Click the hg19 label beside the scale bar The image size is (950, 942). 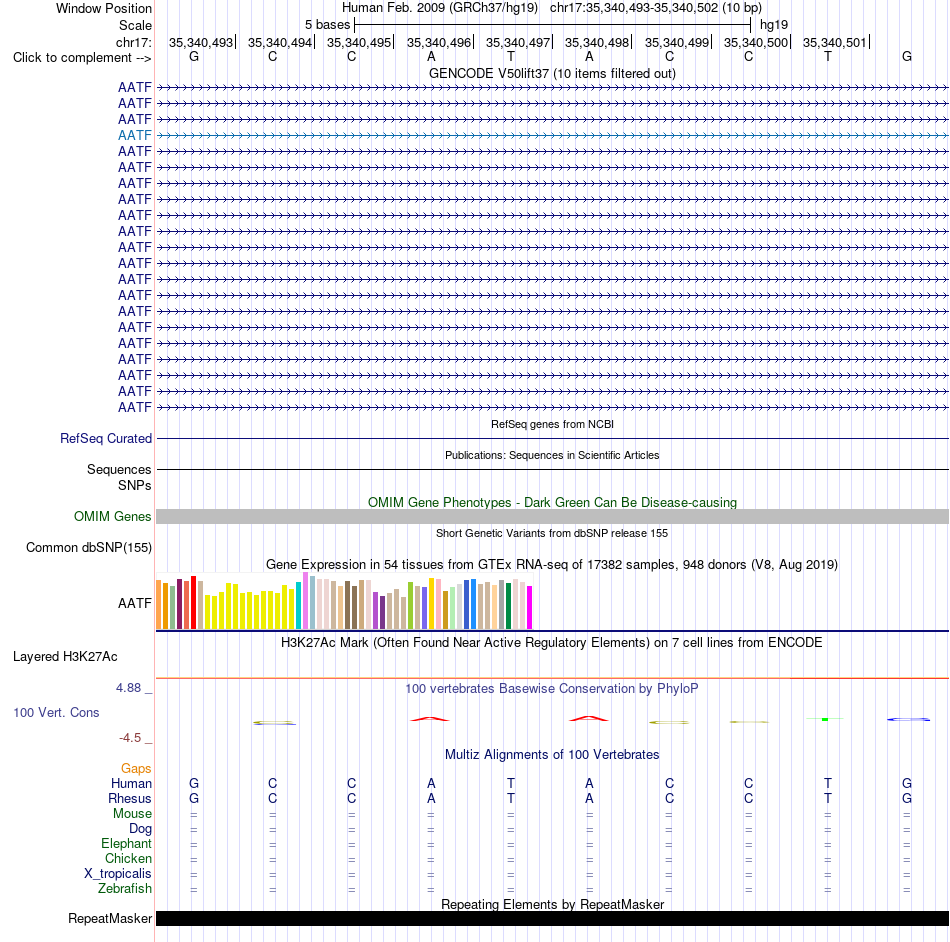point(774,25)
